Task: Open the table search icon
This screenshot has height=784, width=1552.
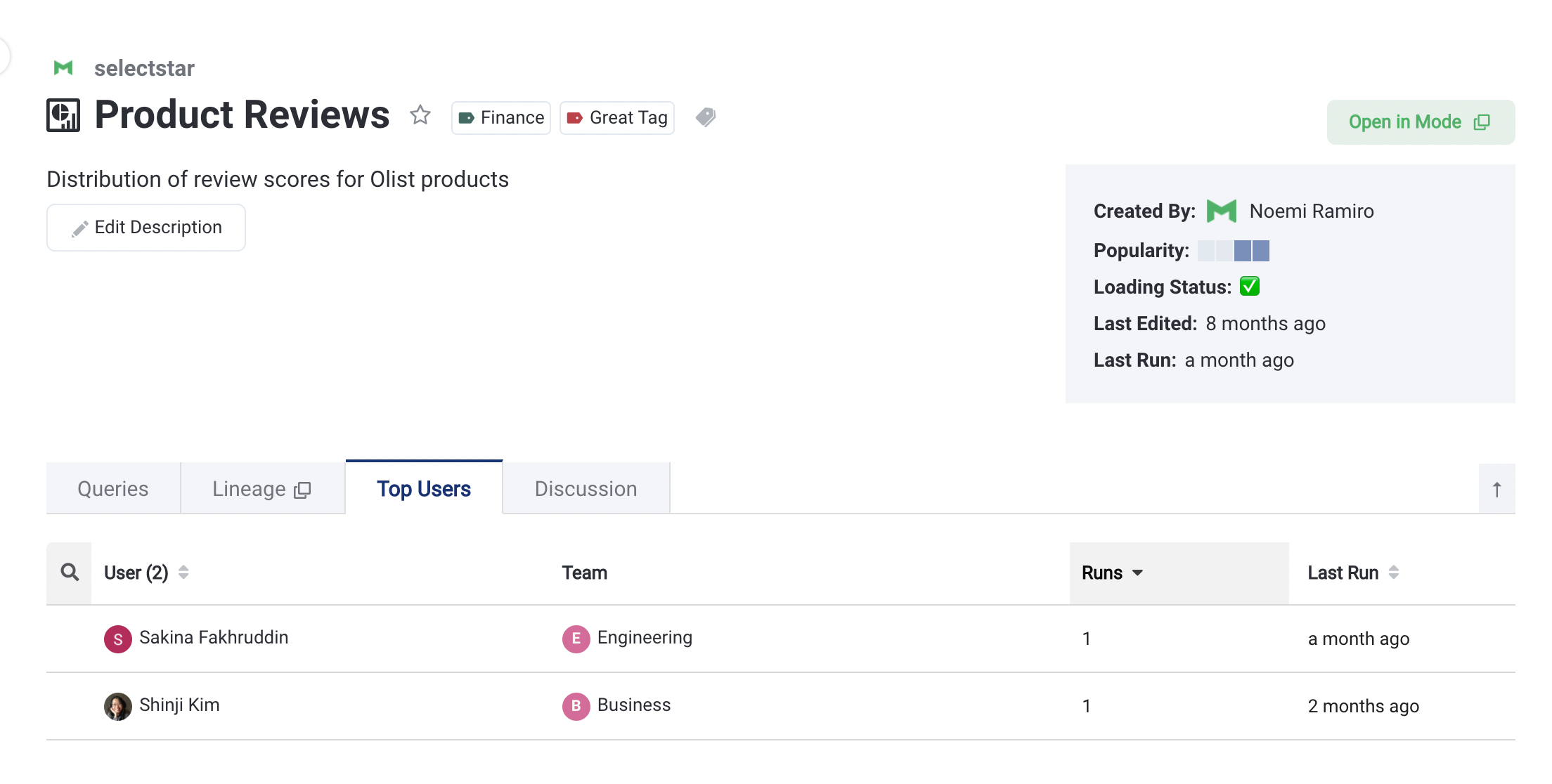Action: [70, 573]
